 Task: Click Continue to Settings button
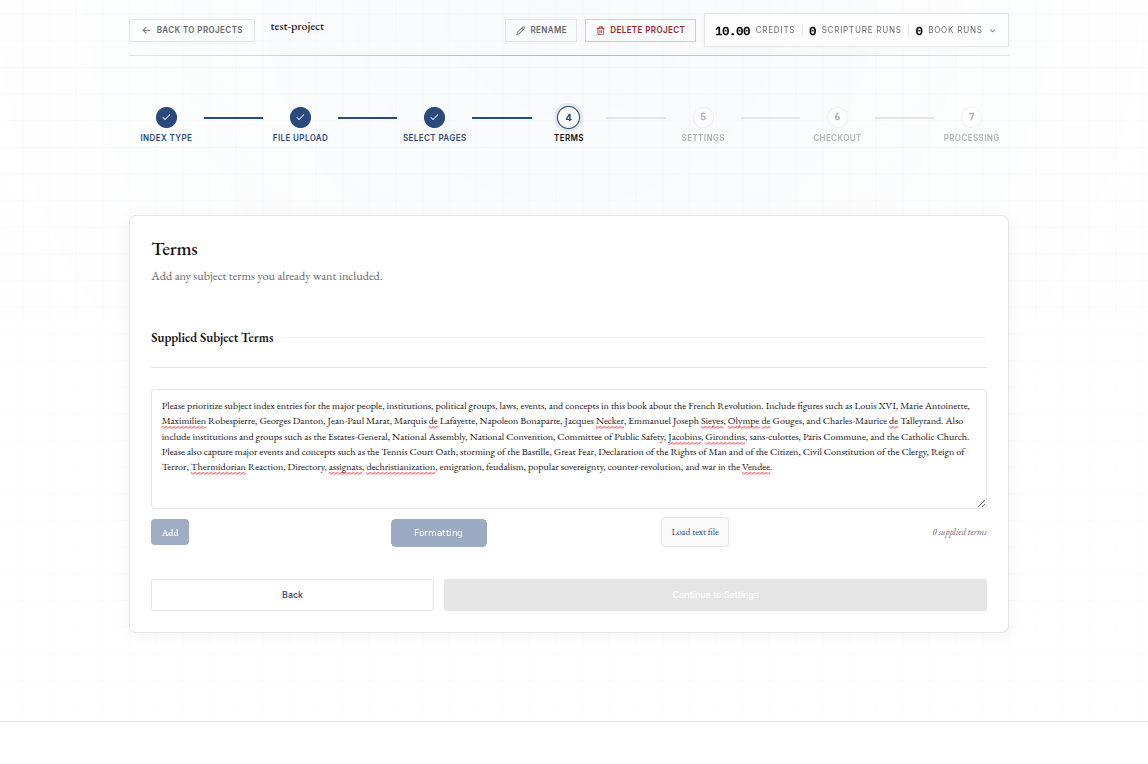(x=715, y=595)
